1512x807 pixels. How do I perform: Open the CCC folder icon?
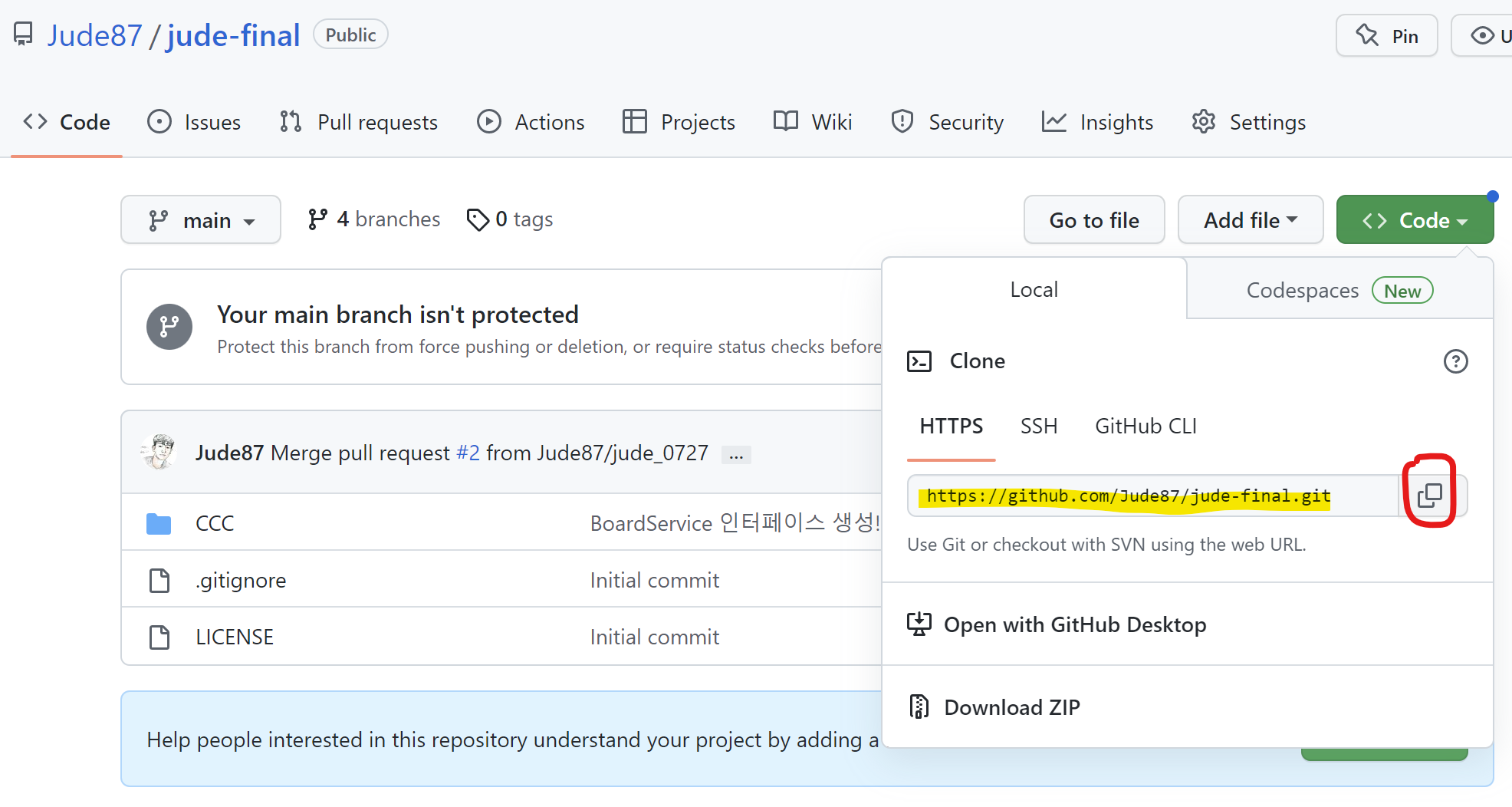(159, 523)
